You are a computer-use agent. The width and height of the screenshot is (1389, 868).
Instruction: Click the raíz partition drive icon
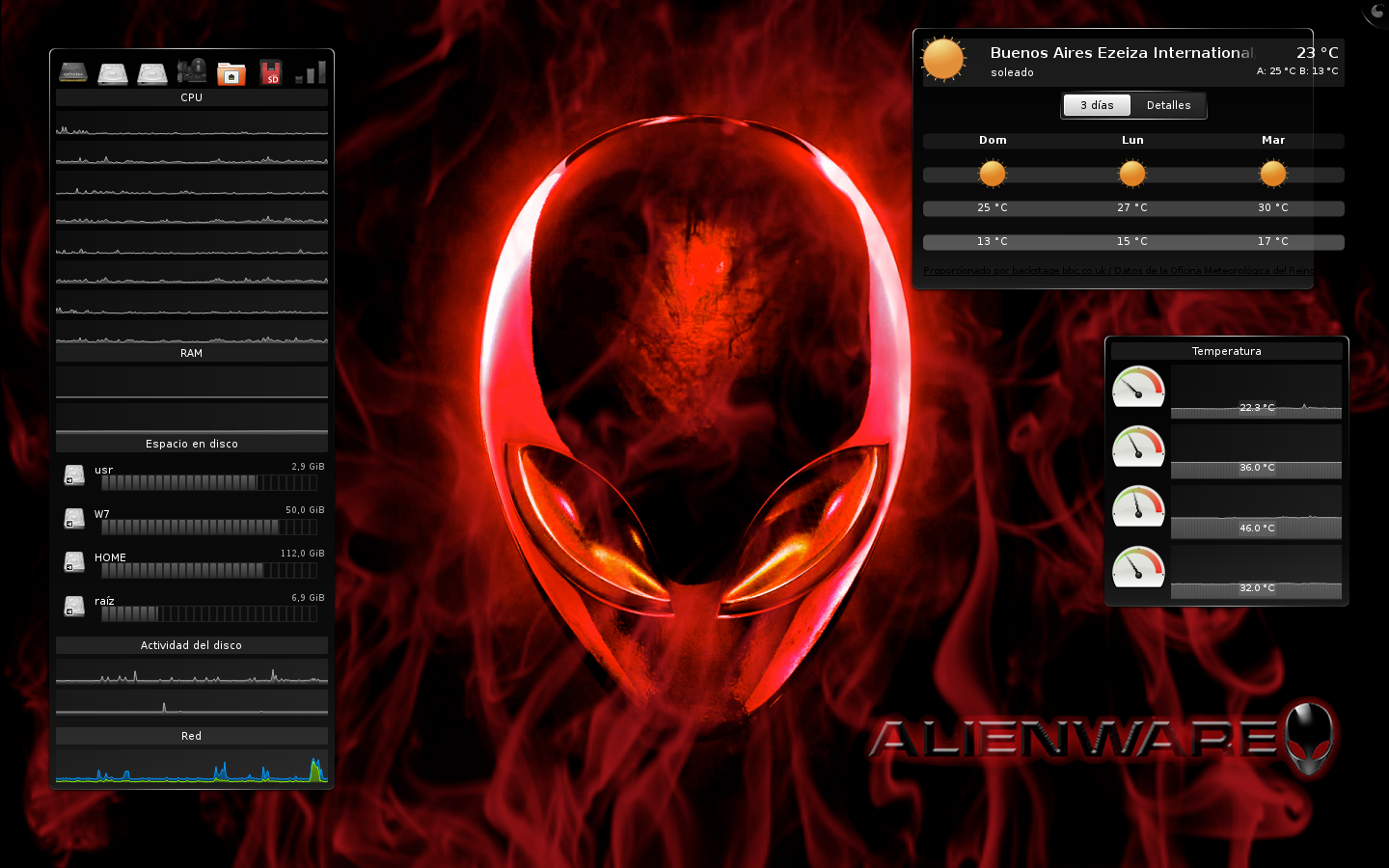coord(74,606)
